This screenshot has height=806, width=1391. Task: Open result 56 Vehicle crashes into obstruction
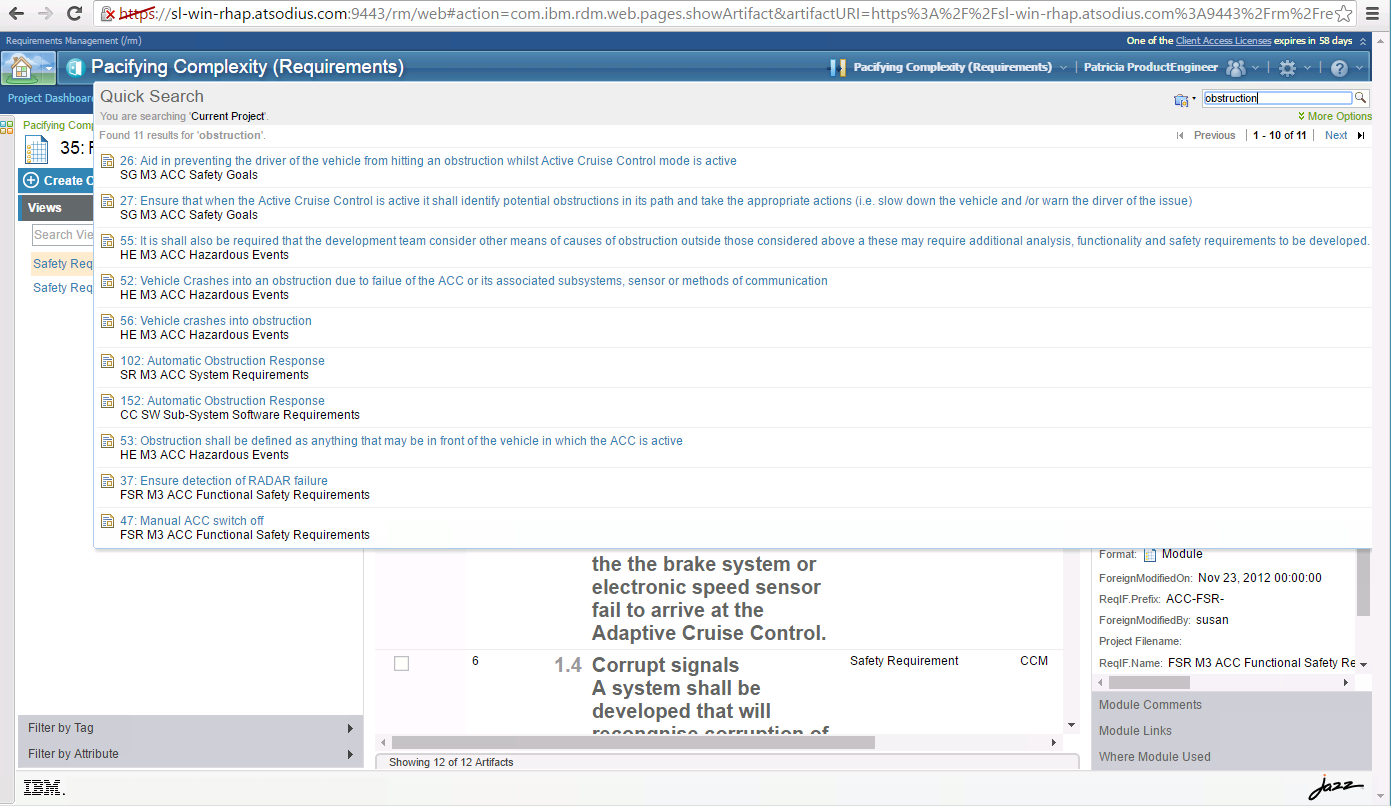[216, 321]
